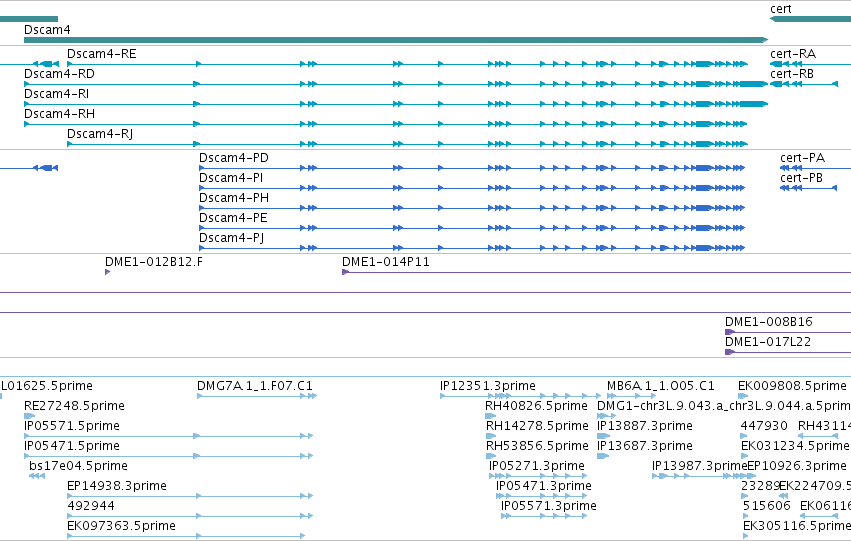
Task: Click the cert gene label
Action: 780,9
